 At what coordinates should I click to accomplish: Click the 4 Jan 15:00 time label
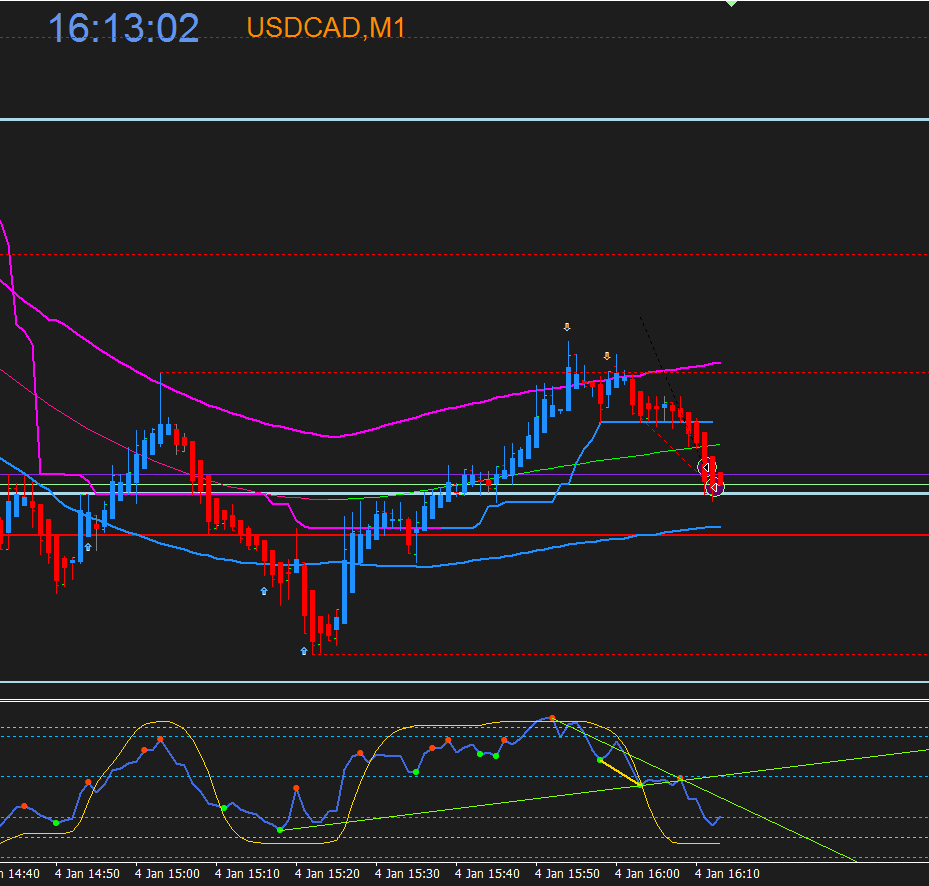(167, 874)
